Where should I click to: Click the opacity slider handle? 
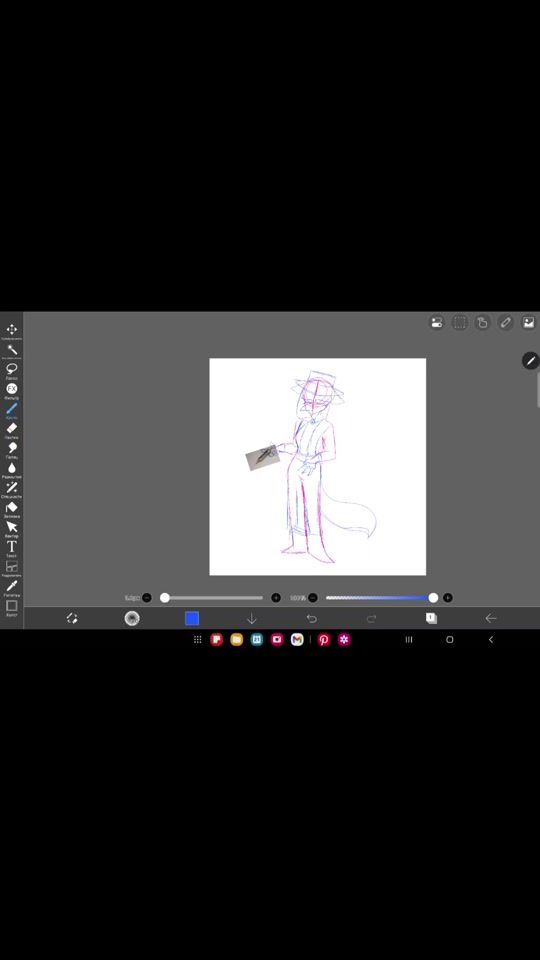coord(433,598)
